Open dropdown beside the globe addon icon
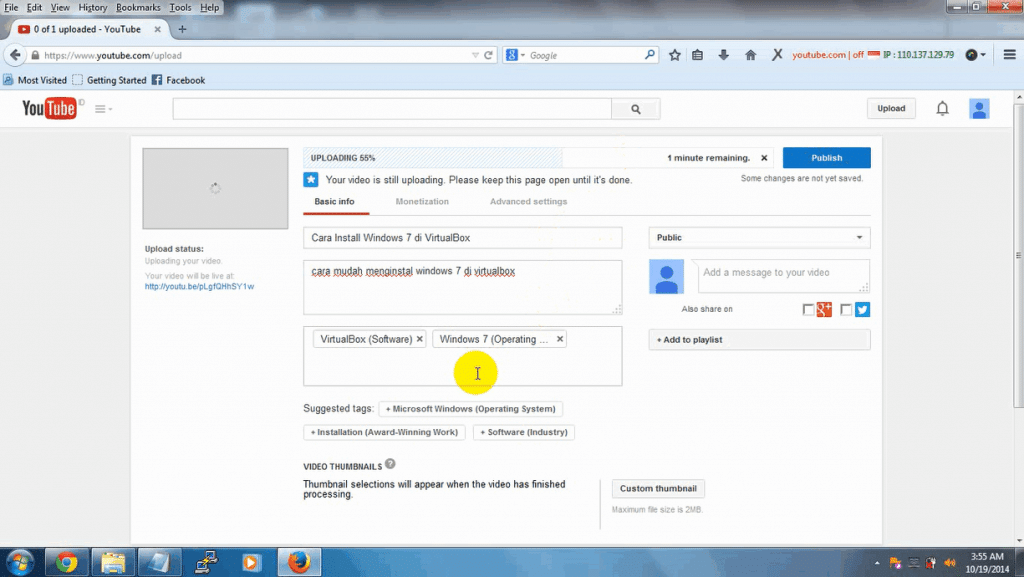Screen dimensions: 1024x577 (983, 55)
